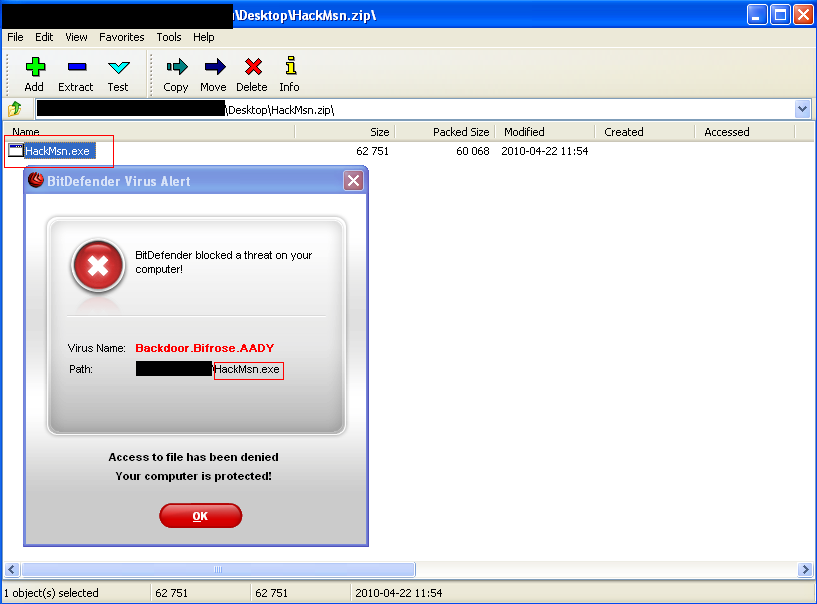Click the scroll left arrow
The width and height of the screenshot is (817, 604).
pyautogui.click(x=12, y=570)
